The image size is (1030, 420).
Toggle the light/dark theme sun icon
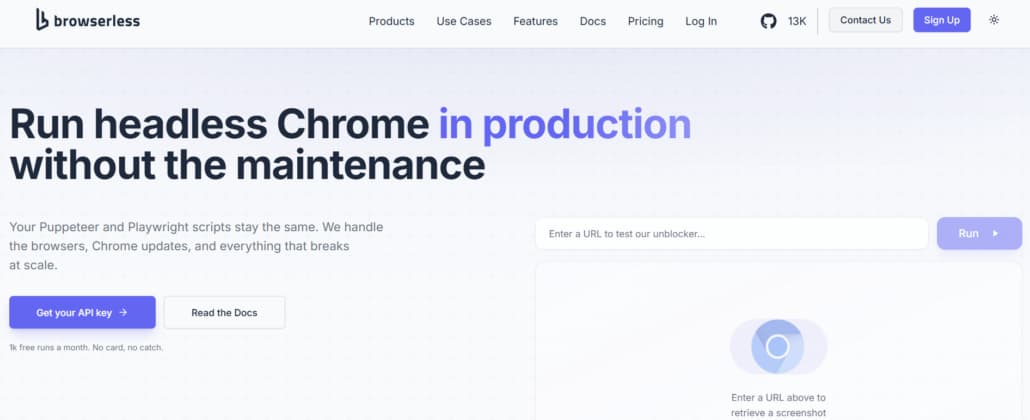(x=993, y=20)
